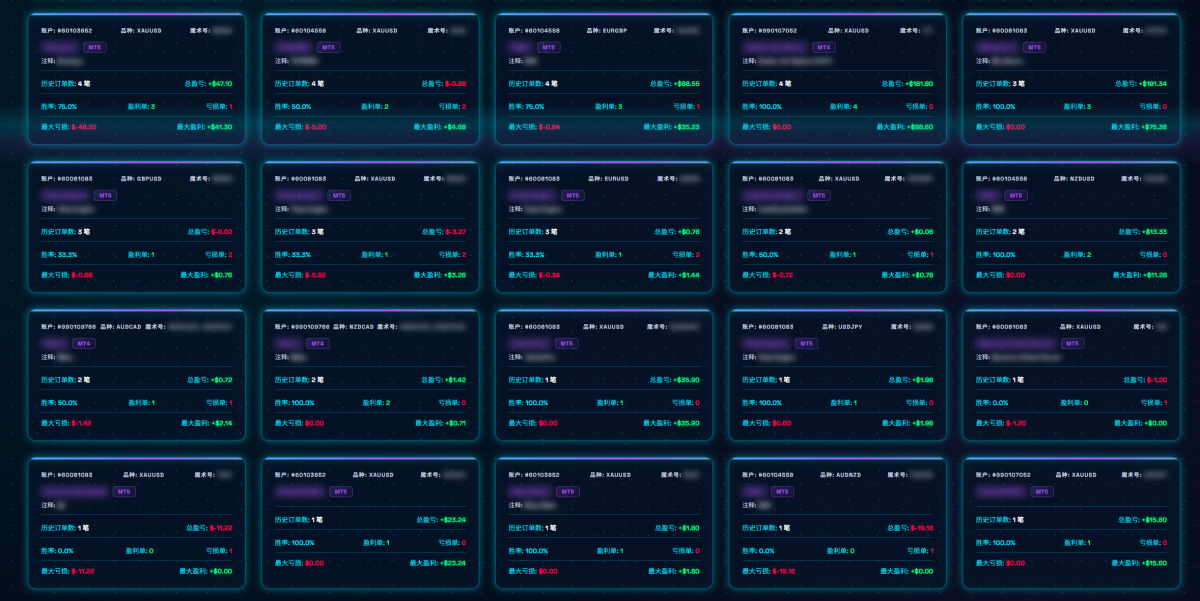
Task: Select the MT5 badge on the GBPUSD card
Action: pos(105,195)
